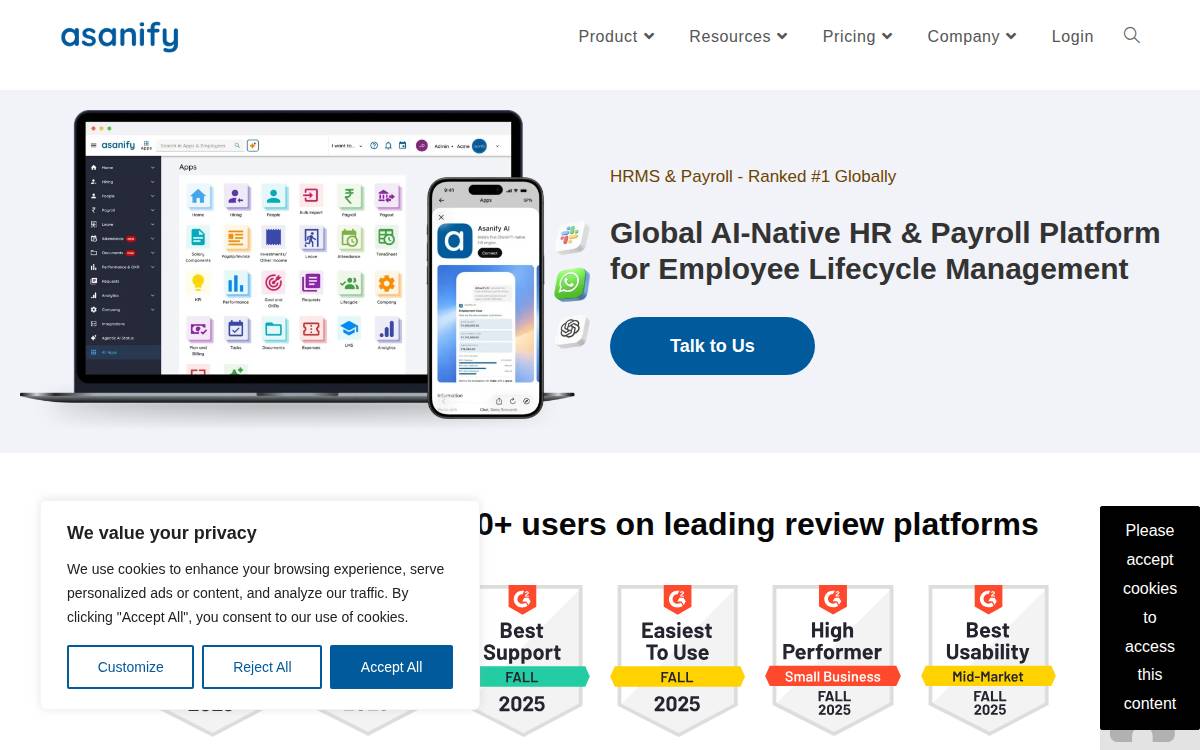Click the bell notification icon in laptop mockup
The height and width of the screenshot is (750, 1200).
(x=388, y=145)
